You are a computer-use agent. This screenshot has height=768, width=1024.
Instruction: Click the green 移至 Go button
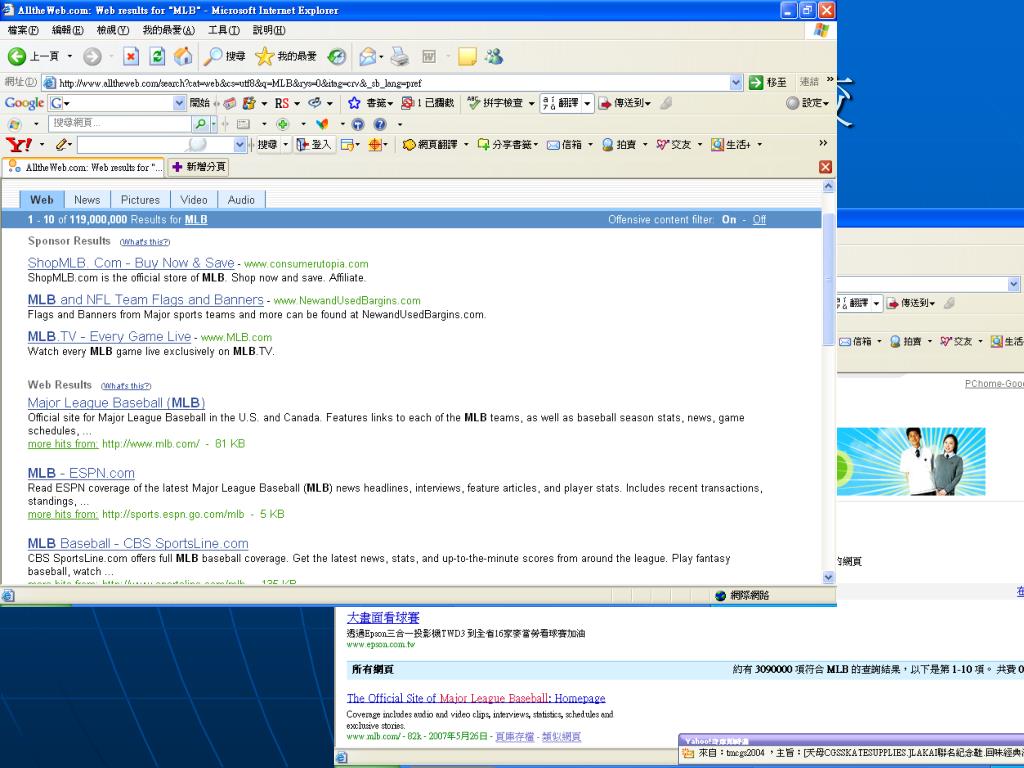coord(768,82)
